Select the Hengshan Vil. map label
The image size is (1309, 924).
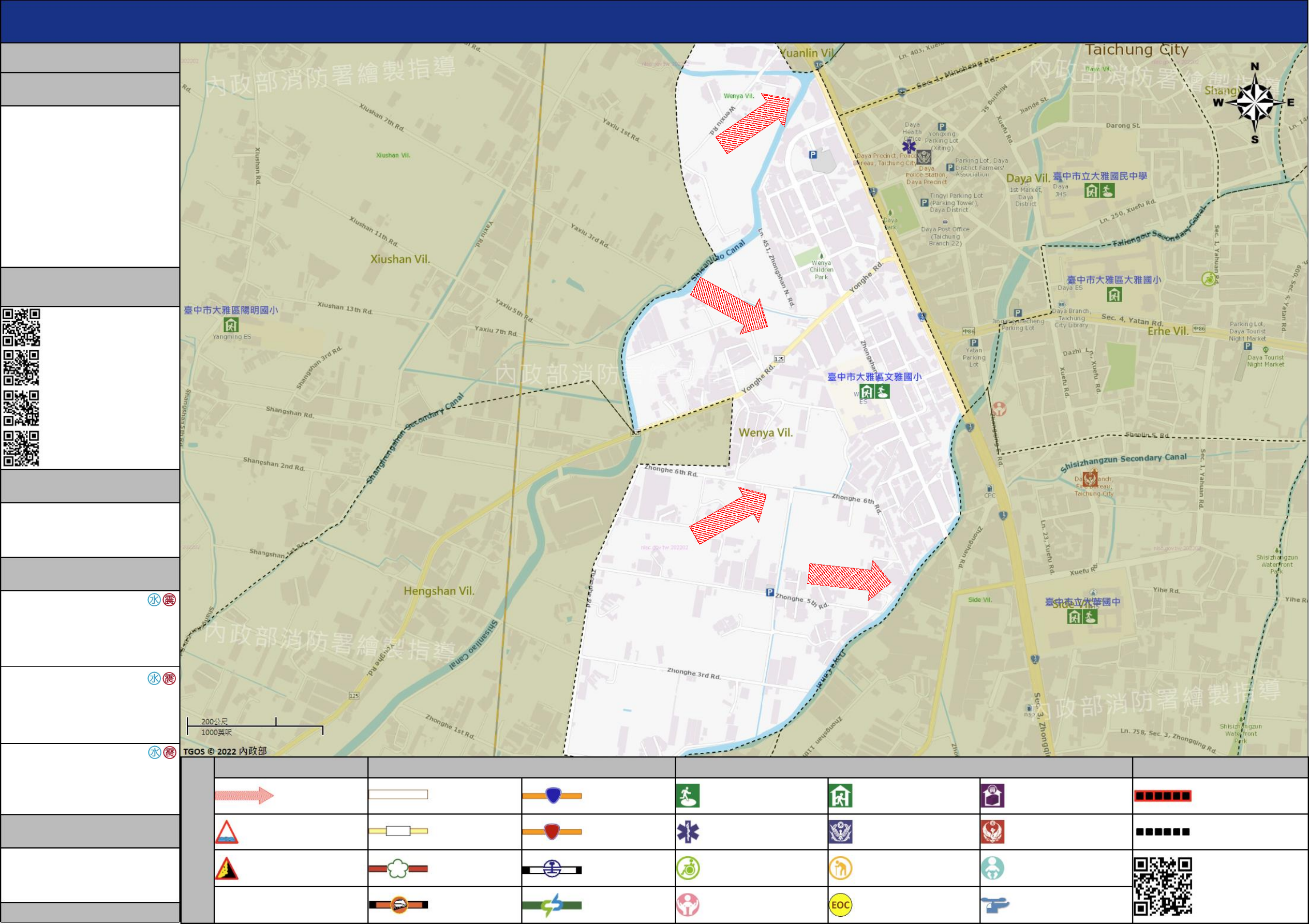click(x=439, y=591)
